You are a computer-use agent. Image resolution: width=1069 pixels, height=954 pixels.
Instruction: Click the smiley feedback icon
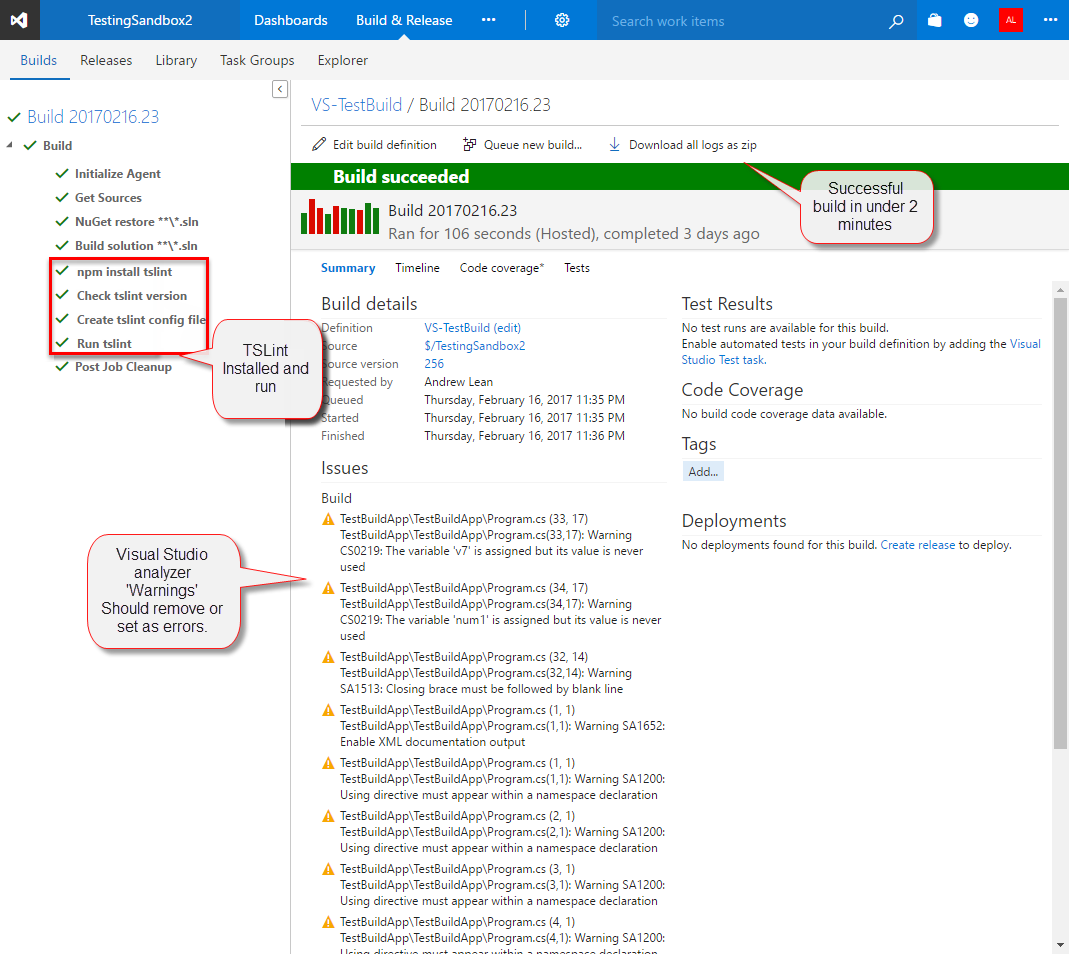tap(971, 20)
